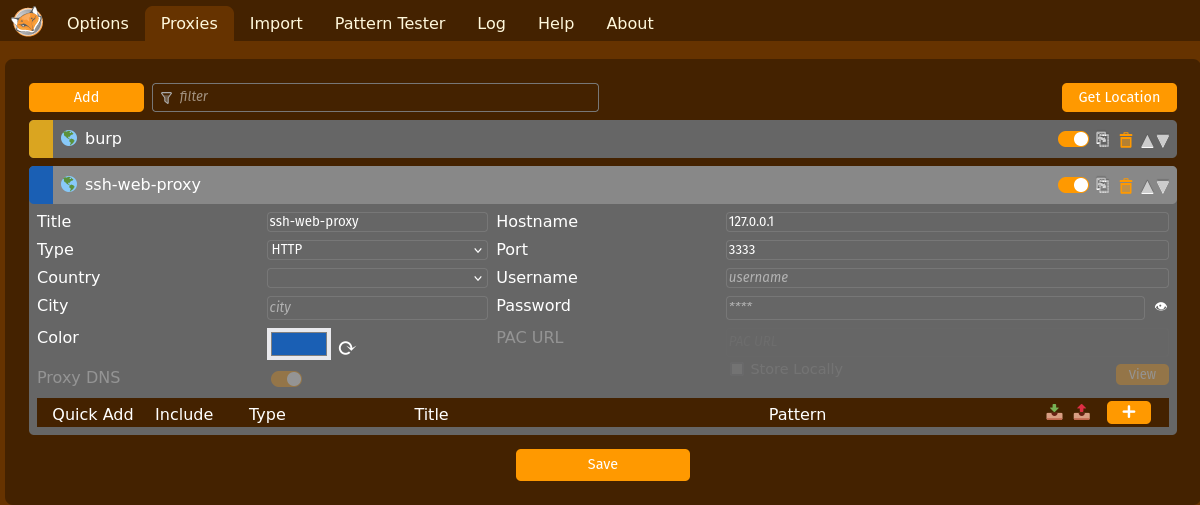This screenshot has height=505, width=1200.
Task: Open the Help tab
Action: coord(556,23)
